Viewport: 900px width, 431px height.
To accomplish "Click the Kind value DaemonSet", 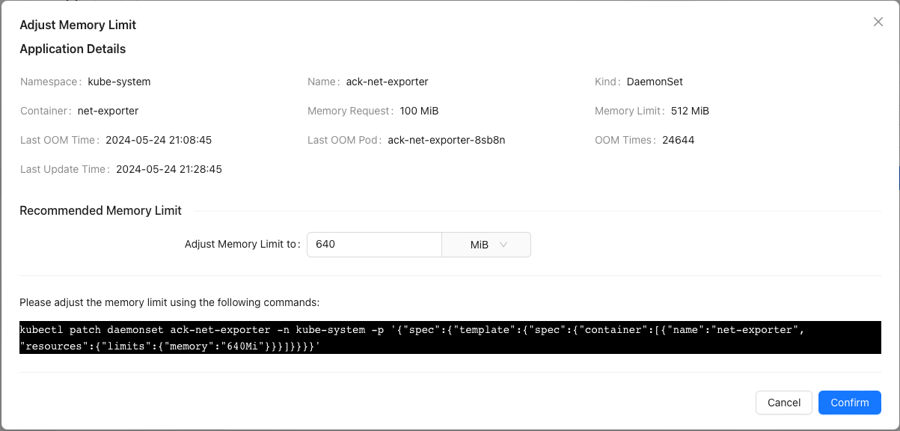I will click(654, 81).
